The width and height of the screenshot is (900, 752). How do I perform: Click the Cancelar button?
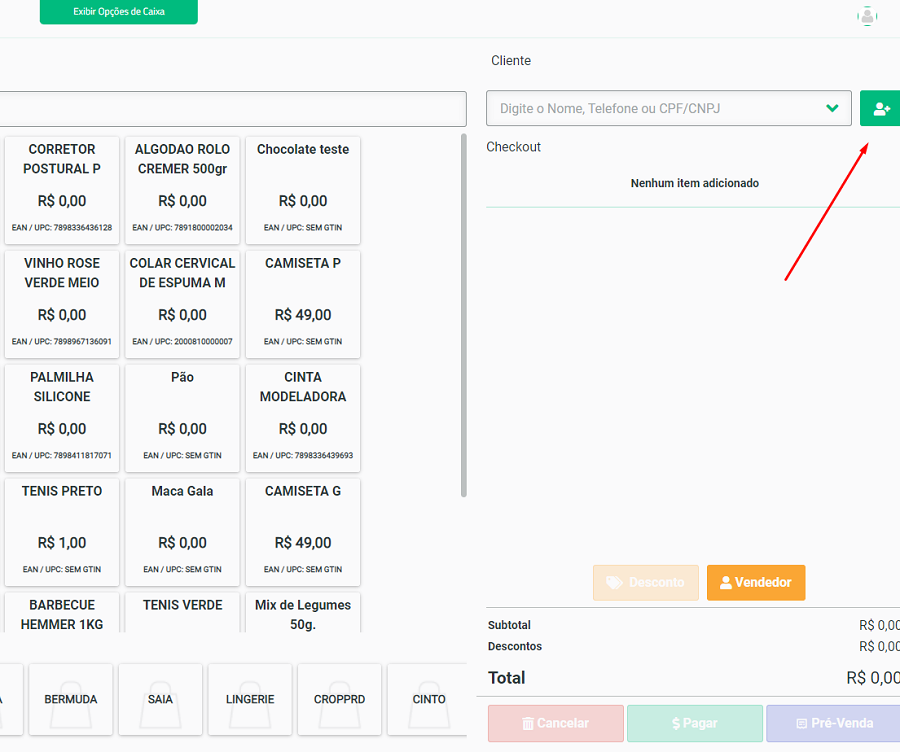pos(556,723)
